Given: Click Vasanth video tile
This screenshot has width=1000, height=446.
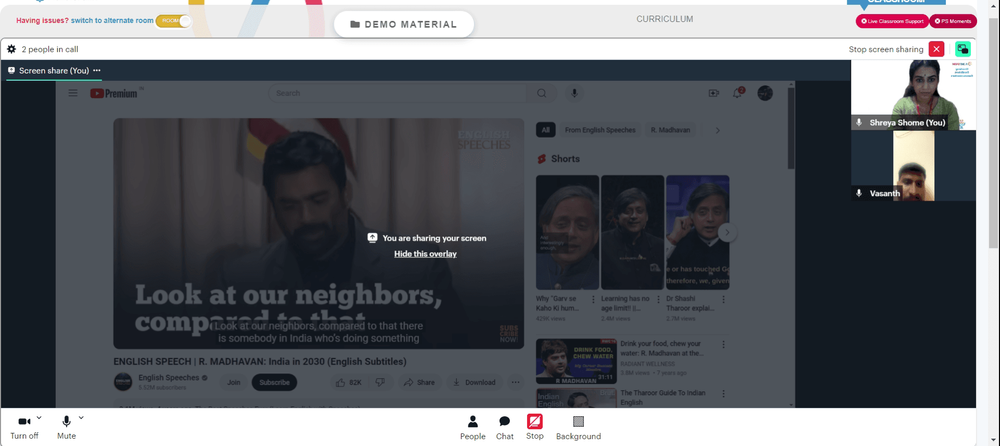Looking at the screenshot, I should pyautogui.click(x=913, y=166).
